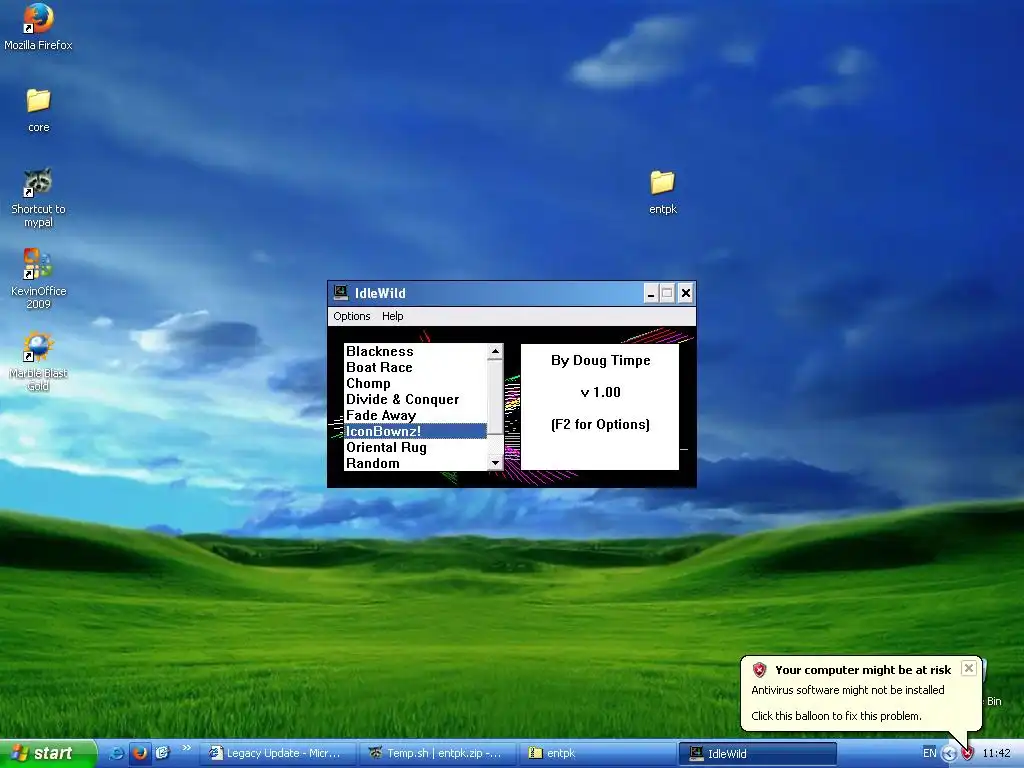1024x768 pixels.
Task: Click the balloon's red shield icon
Action: pos(759,669)
